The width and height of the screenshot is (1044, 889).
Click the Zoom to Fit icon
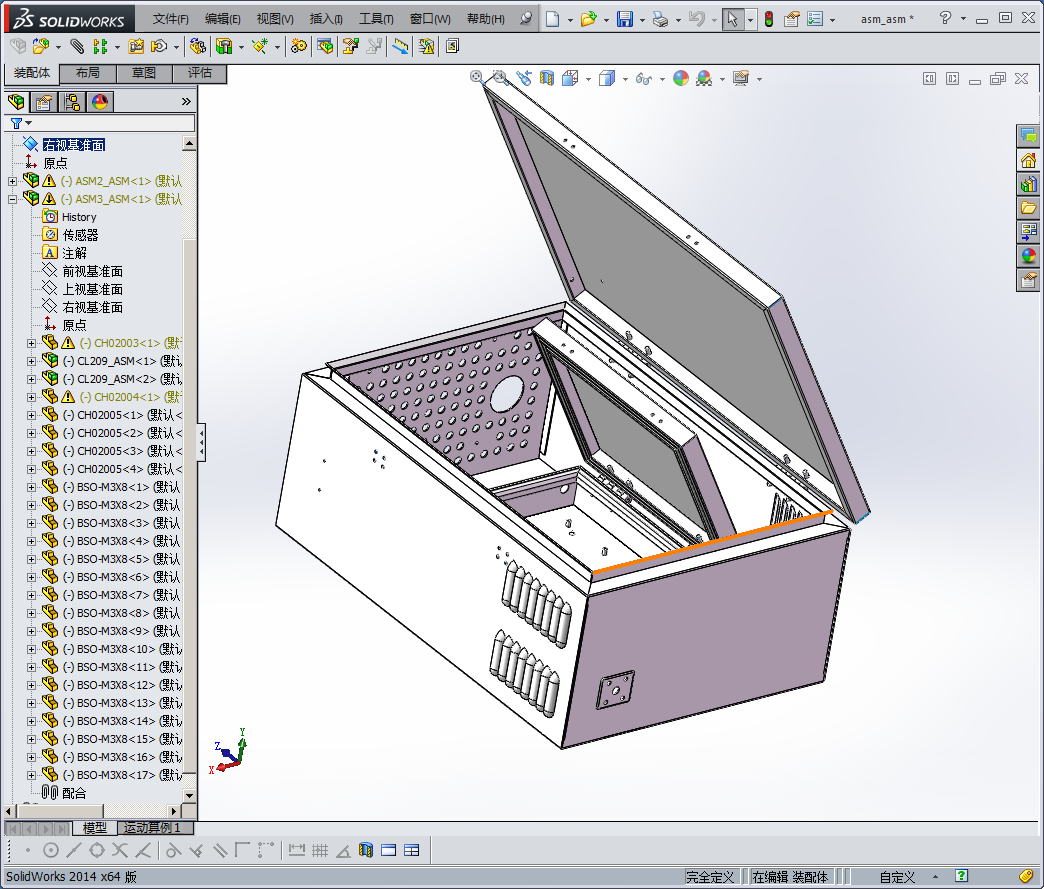pos(477,78)
